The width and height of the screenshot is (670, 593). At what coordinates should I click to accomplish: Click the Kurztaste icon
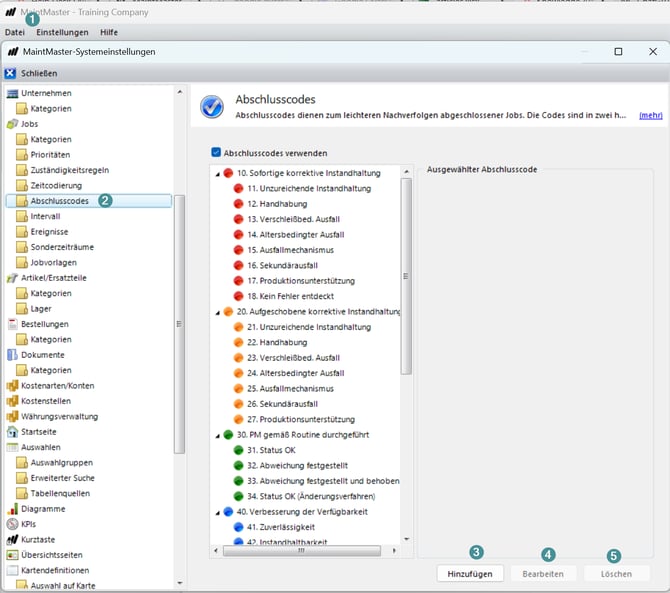(x=12, y=540)
